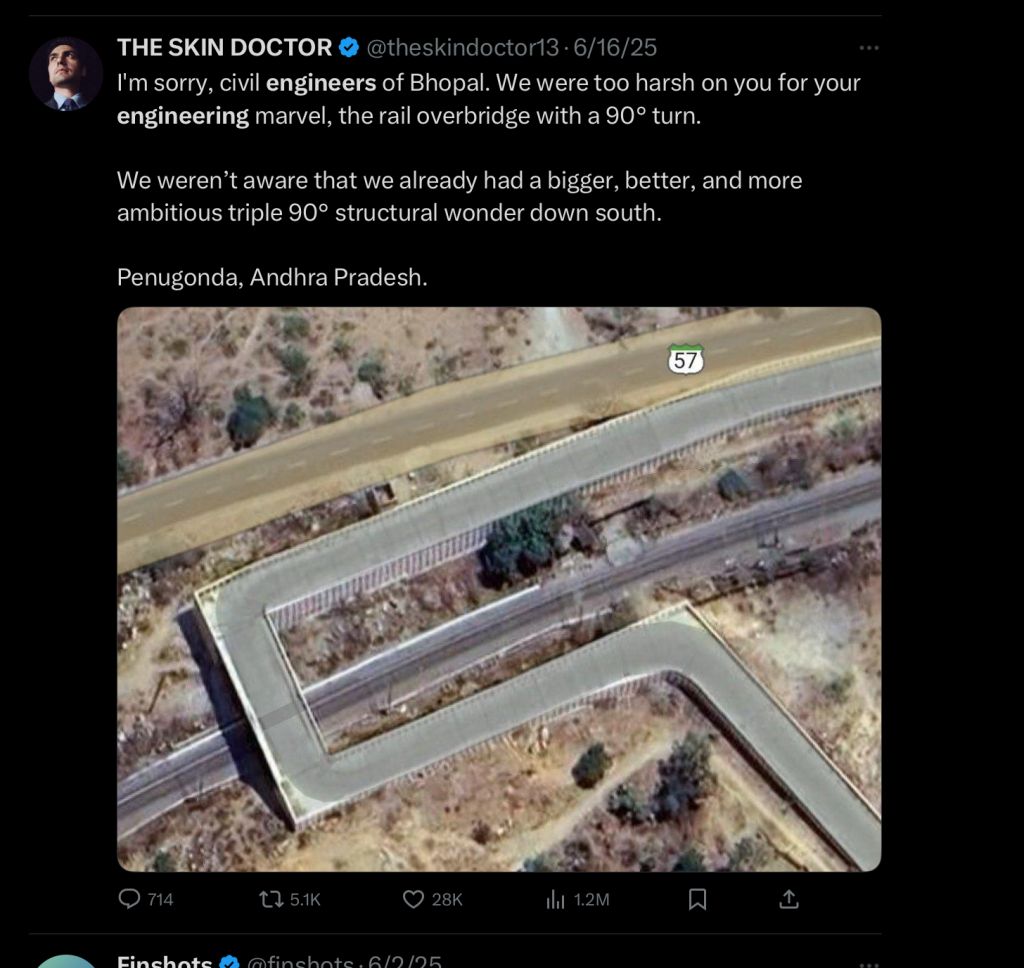Bookmark the Bhopal bridge tweet
The image size is (1024, 968).
pyautogui.click(x=698, y=899)
